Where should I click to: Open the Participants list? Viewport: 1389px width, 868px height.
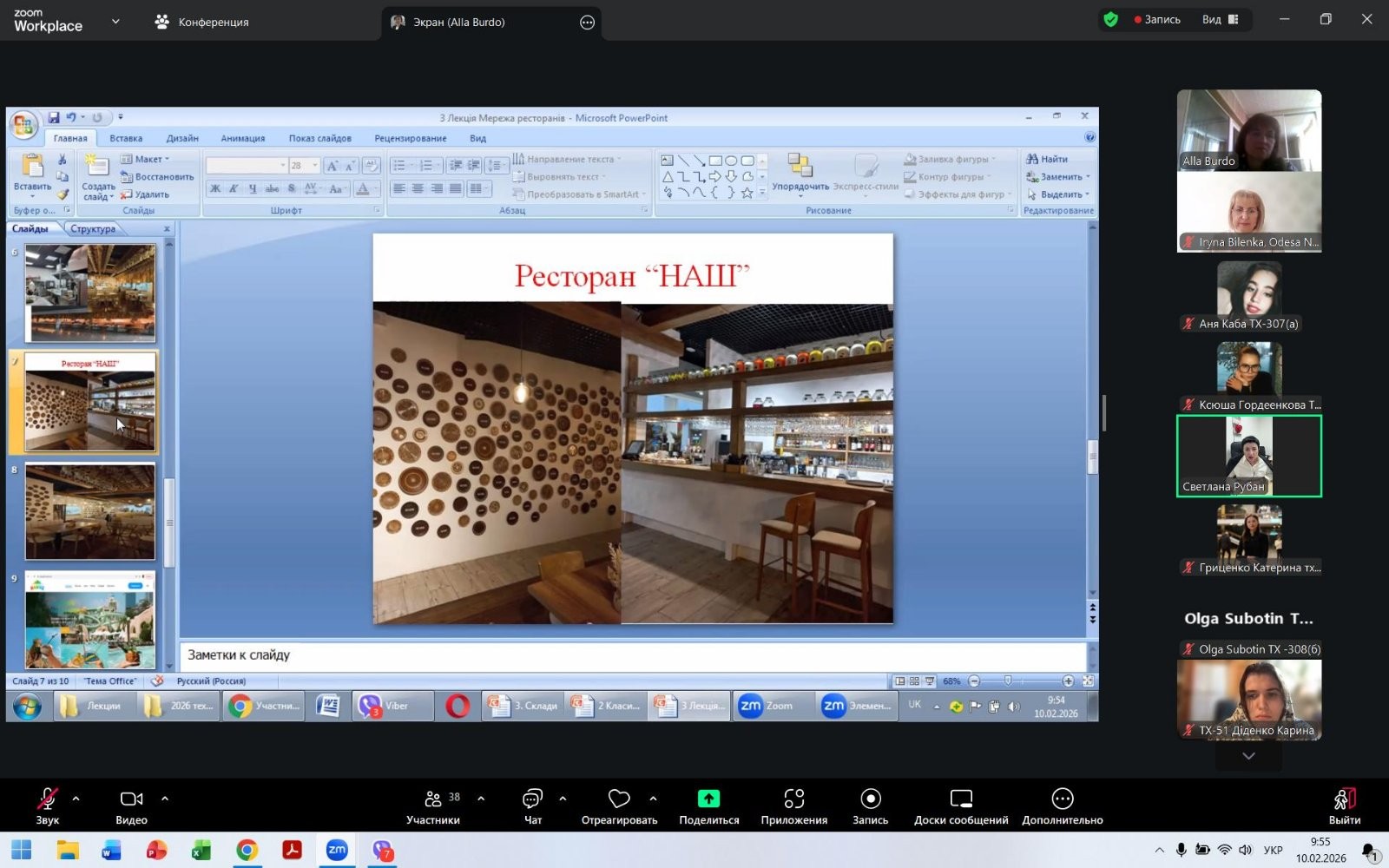pos(433,799)
